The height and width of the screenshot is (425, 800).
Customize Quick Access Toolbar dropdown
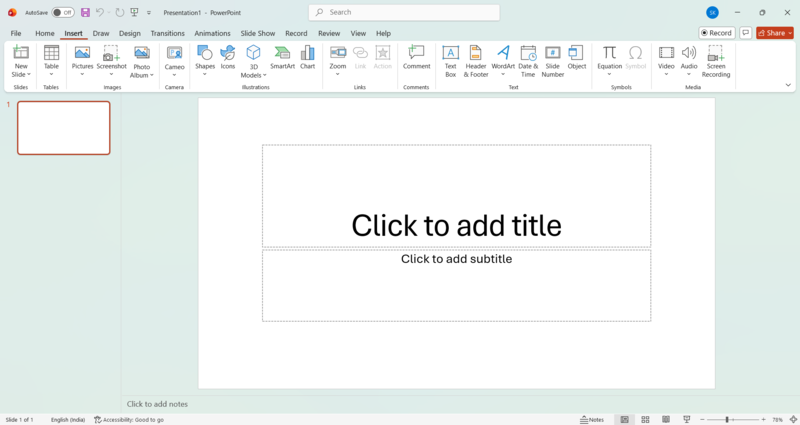pos(149,12)
